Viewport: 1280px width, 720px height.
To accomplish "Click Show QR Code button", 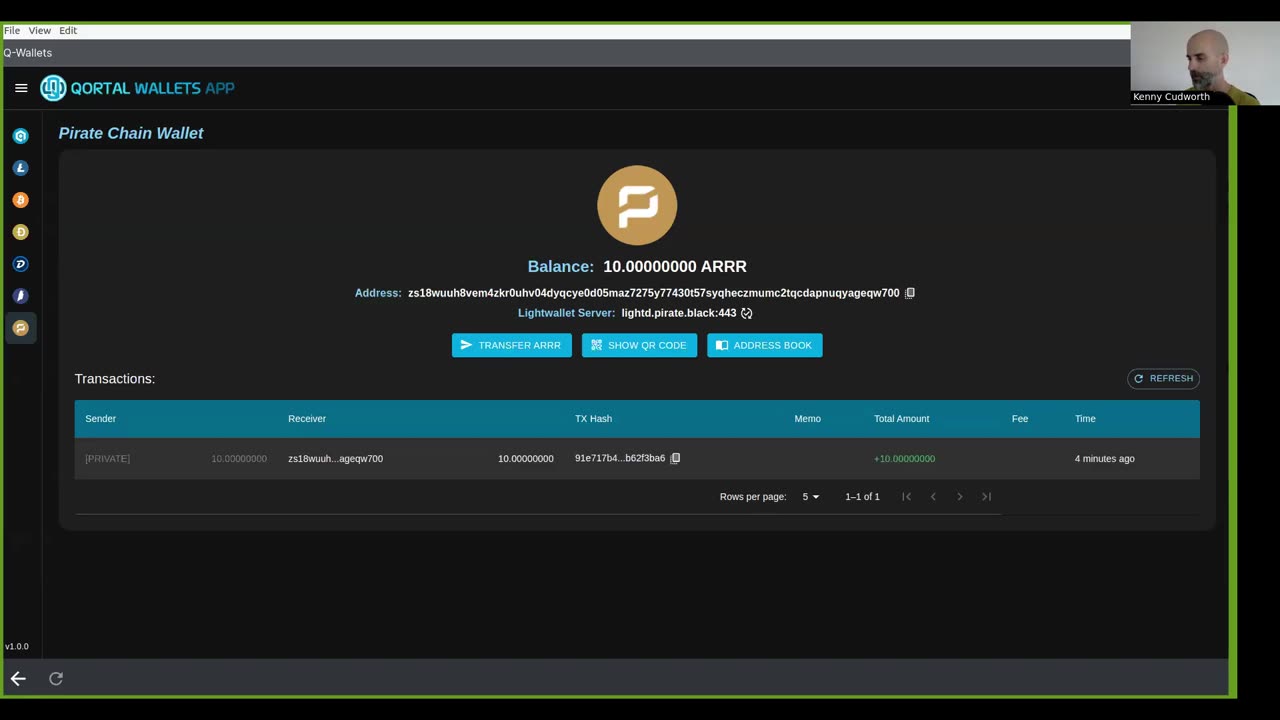I will coord(640,345).
